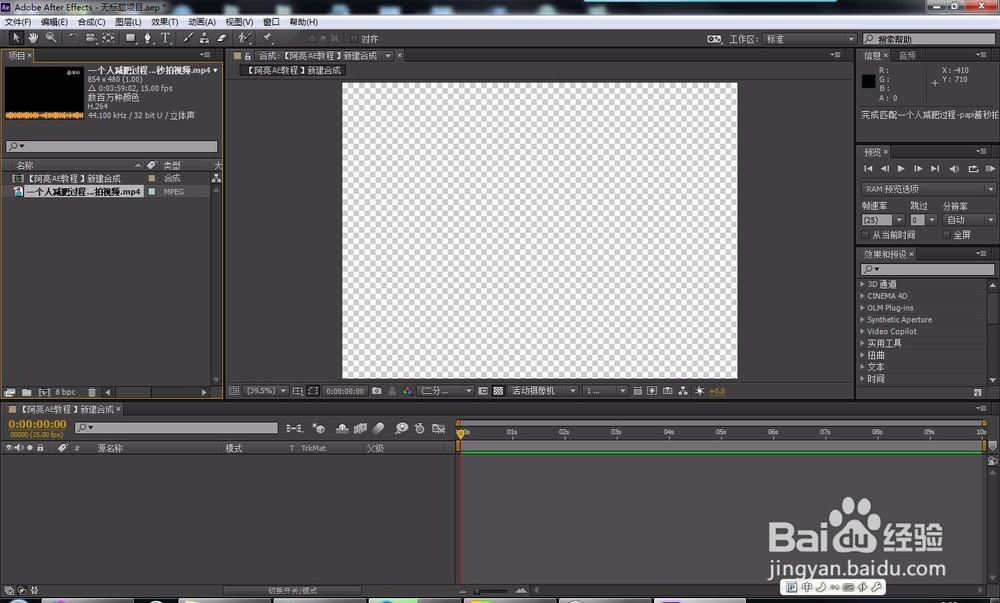Open the 帧速率 (25) dropdown
Image resolution: width=1000 pixels, height=603 pixels.
(x=883, y=220)
